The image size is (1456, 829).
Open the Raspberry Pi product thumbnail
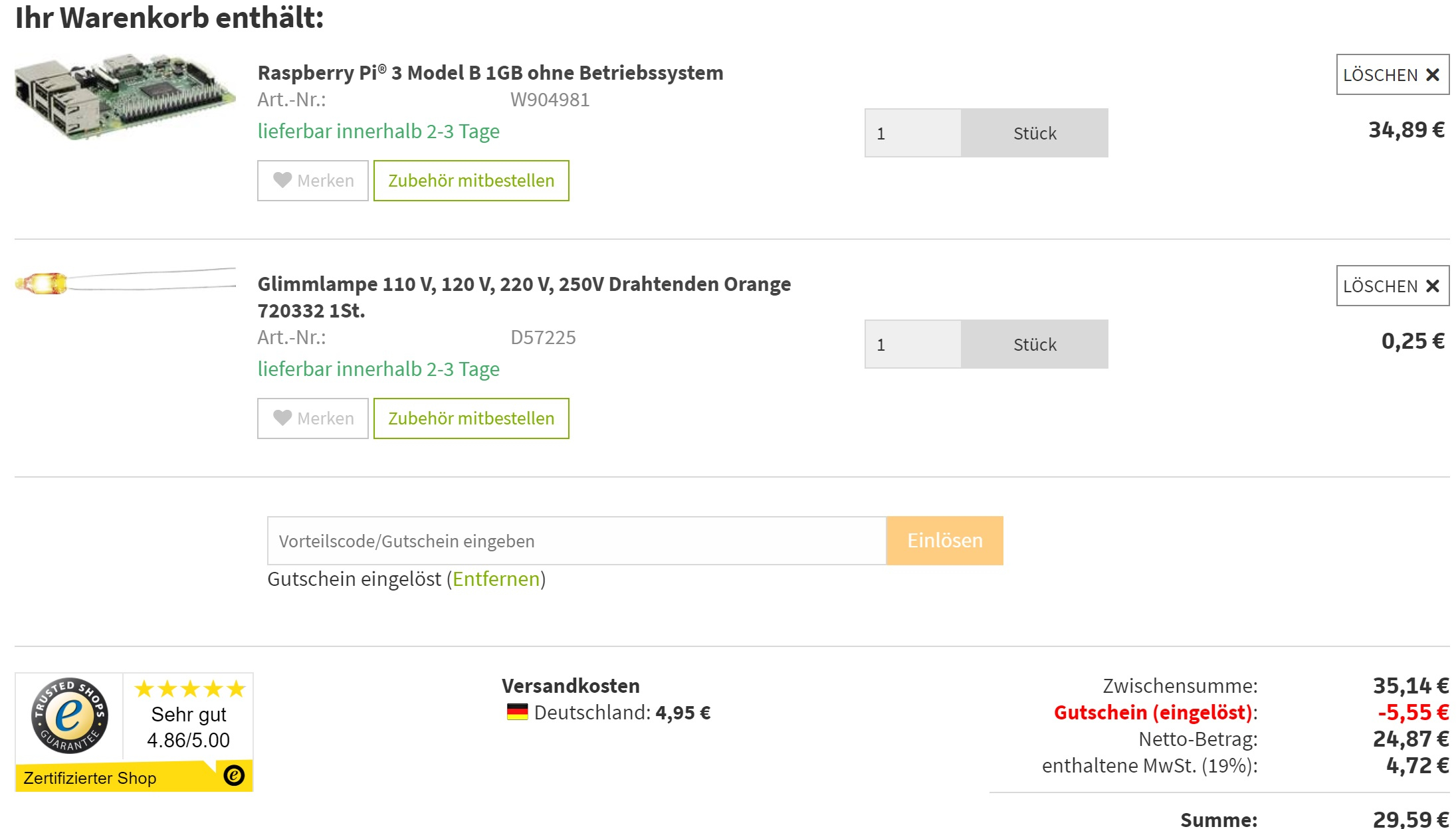click(125, 97)
